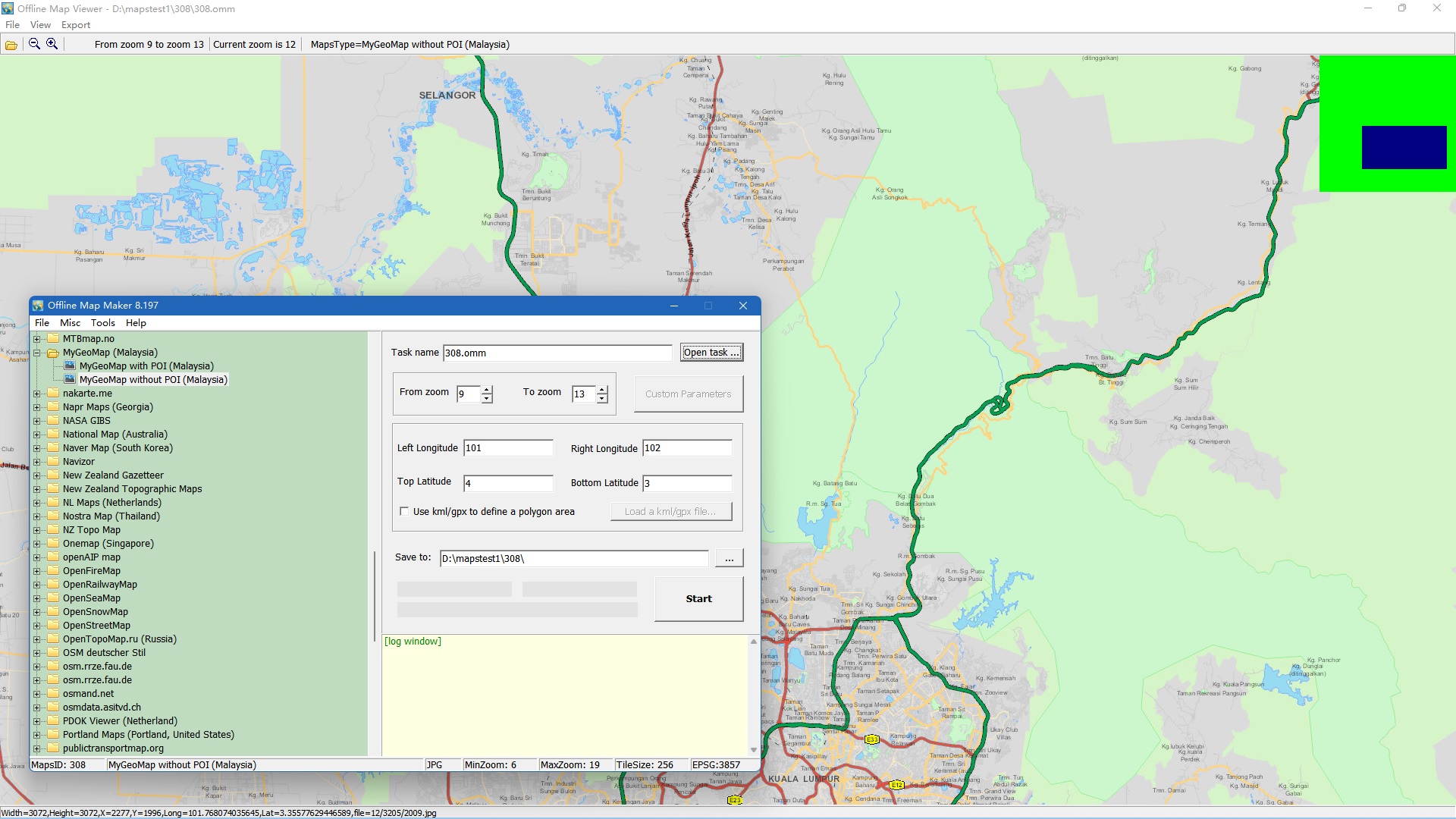Screen dimensions: 1456x819
Task: Click the publictransportmap.org folder icon
Action: click(x=53, y=748)
